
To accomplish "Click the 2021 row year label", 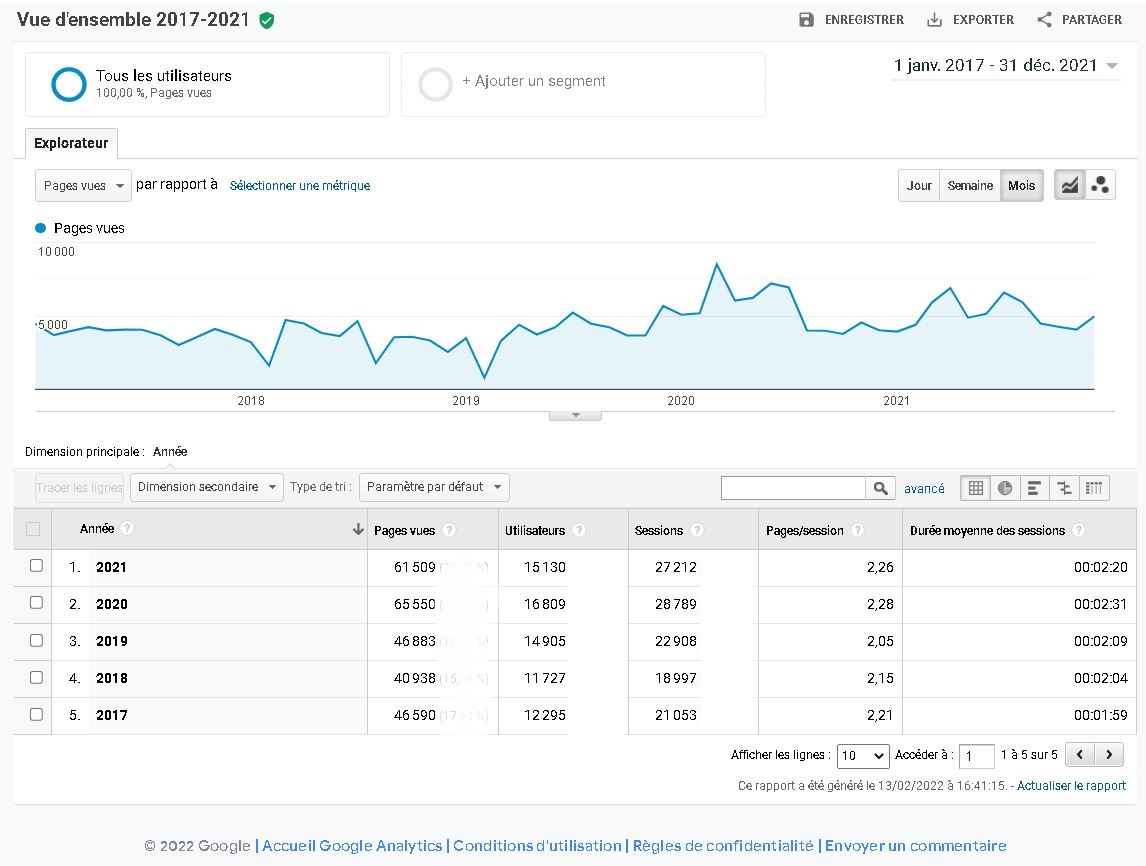I will 111,567.
